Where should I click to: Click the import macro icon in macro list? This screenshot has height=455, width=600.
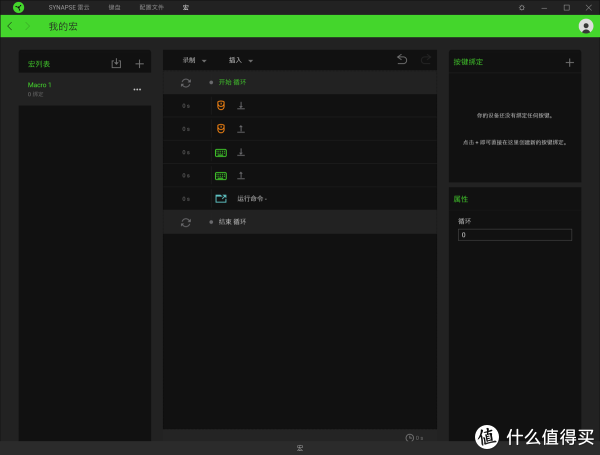pyautogui.click(x=116, y=64)
